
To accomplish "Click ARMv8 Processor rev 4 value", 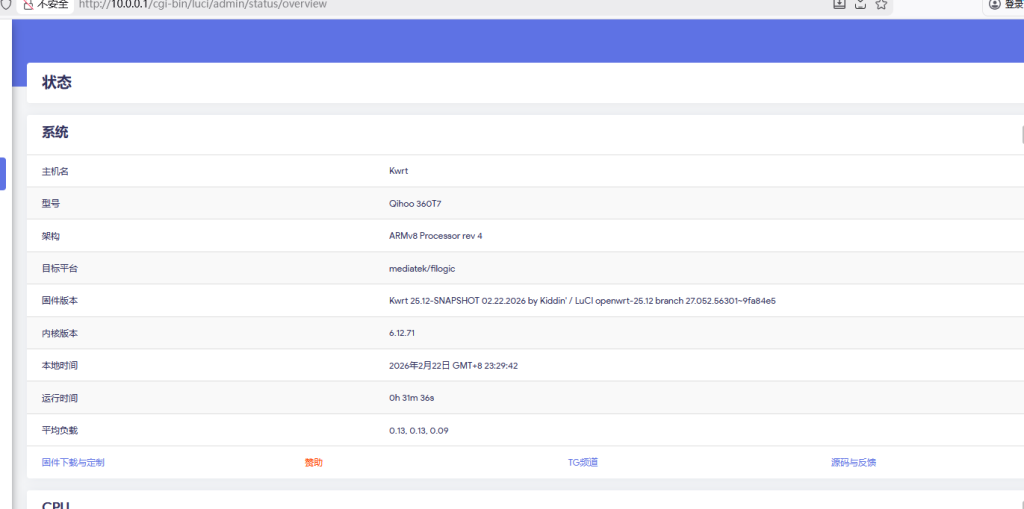I will pyautogui.click(x=436, y=236).
